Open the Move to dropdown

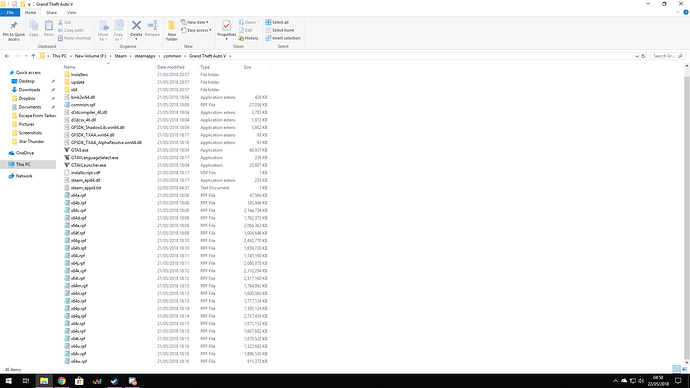pyautogui.click(x=103, y=30)
